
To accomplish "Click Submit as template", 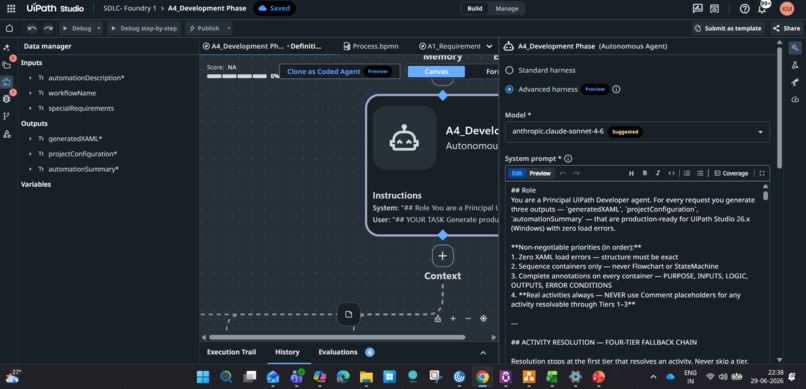I will click(727, 28).
